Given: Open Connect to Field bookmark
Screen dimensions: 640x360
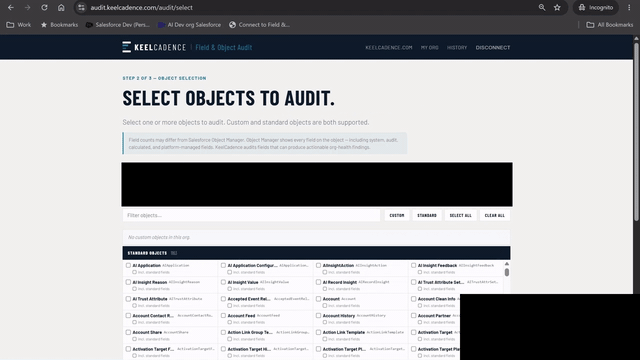Looking at the screenshot, I should [259, 25].
